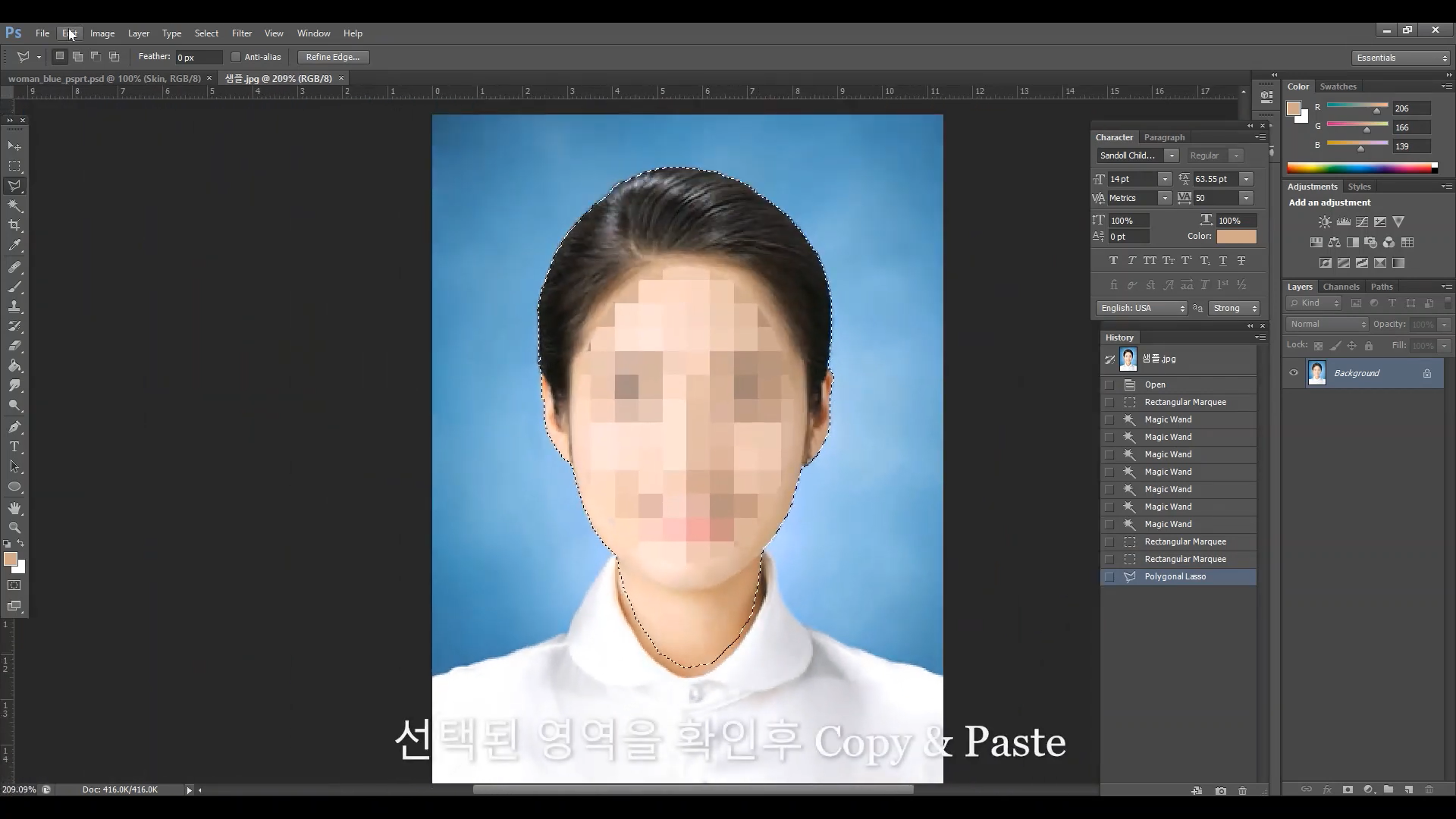Delete layer using trash icon
The image size is (1456, 819).
tap(1429, 789)
